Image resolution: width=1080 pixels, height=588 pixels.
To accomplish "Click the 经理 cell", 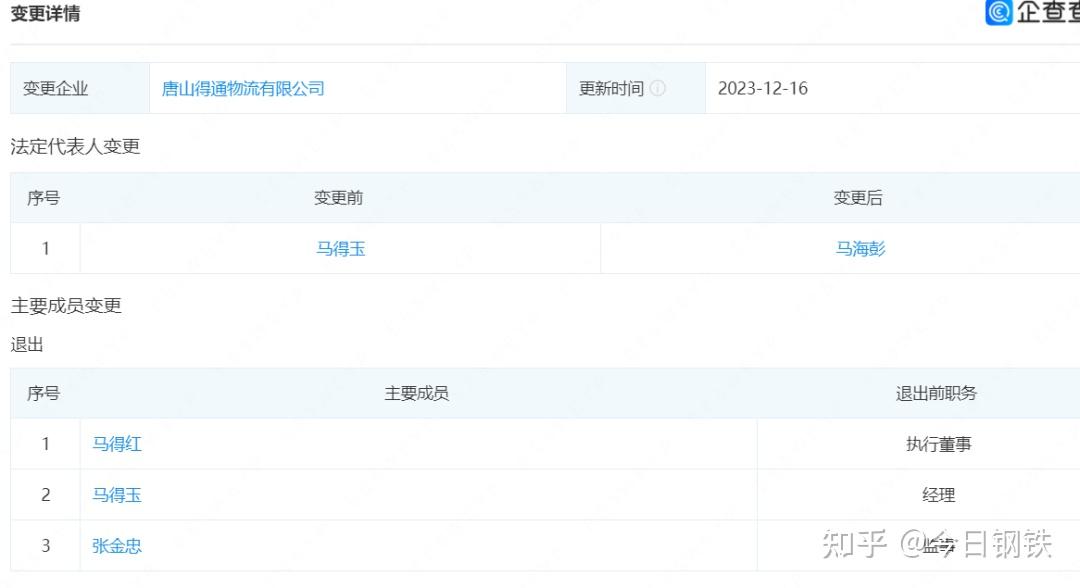I will (939, 495).
